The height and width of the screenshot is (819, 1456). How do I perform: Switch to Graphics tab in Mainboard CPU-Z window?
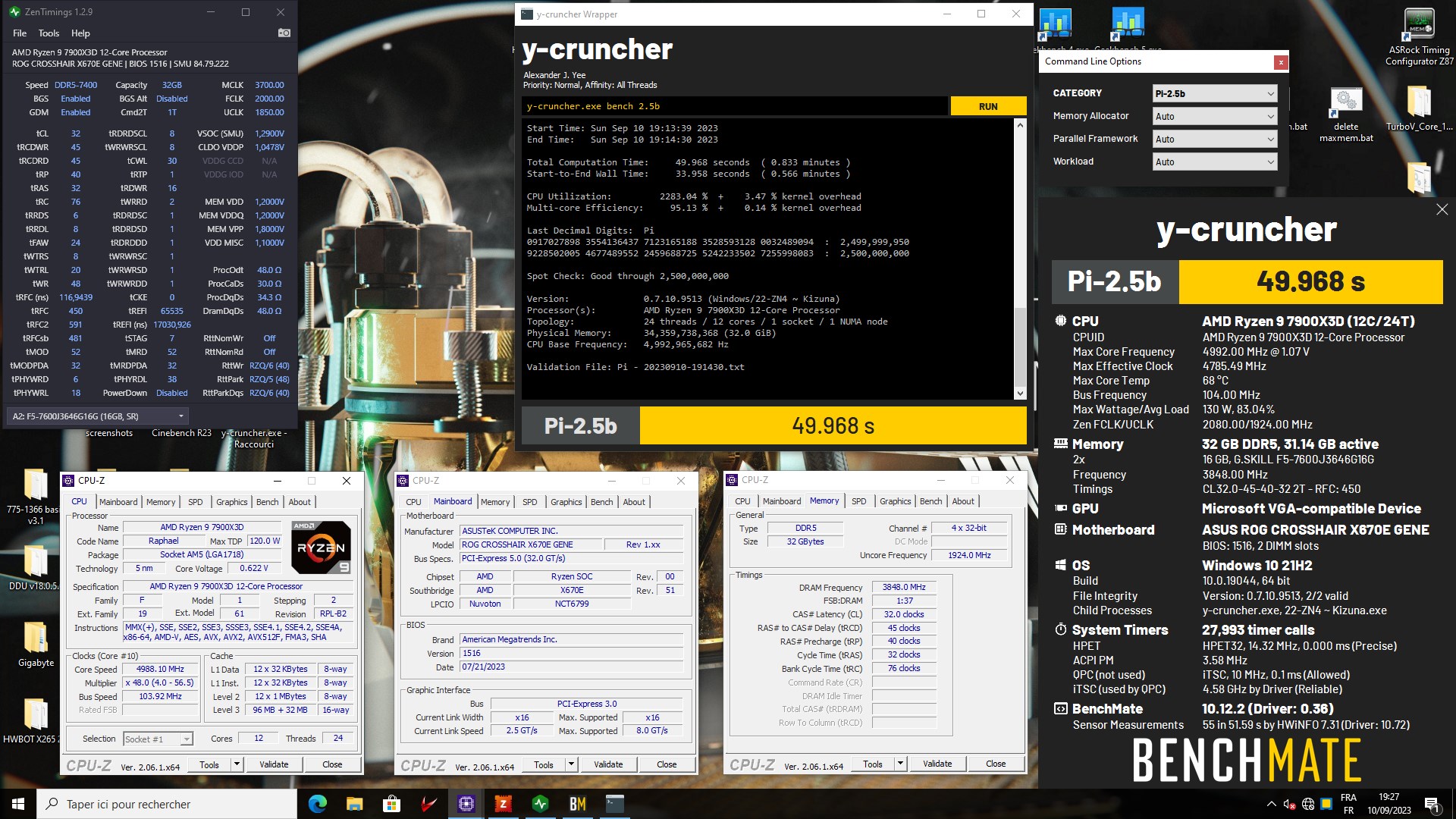point(566,502)
